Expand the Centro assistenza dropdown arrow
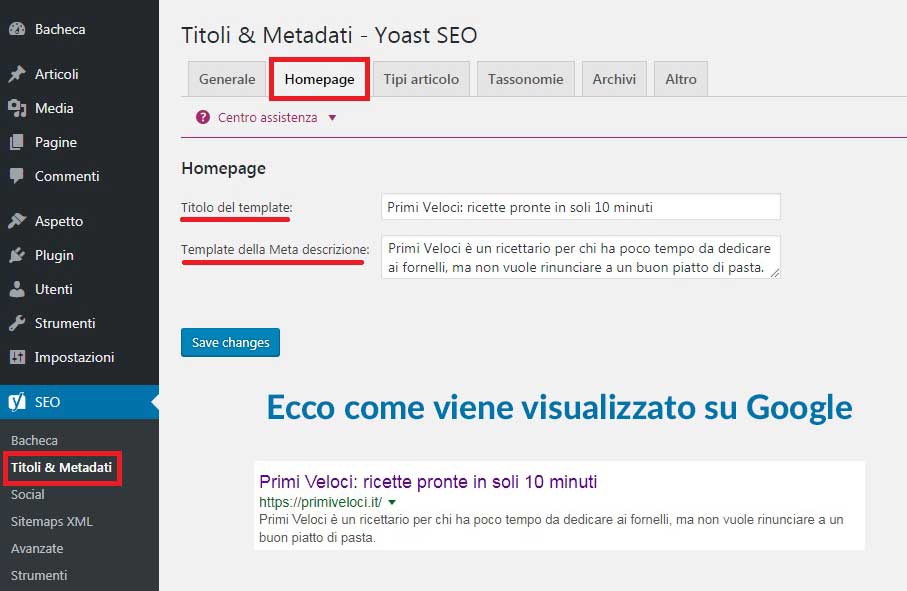This screenshot has width=907, height=591. 332,118
